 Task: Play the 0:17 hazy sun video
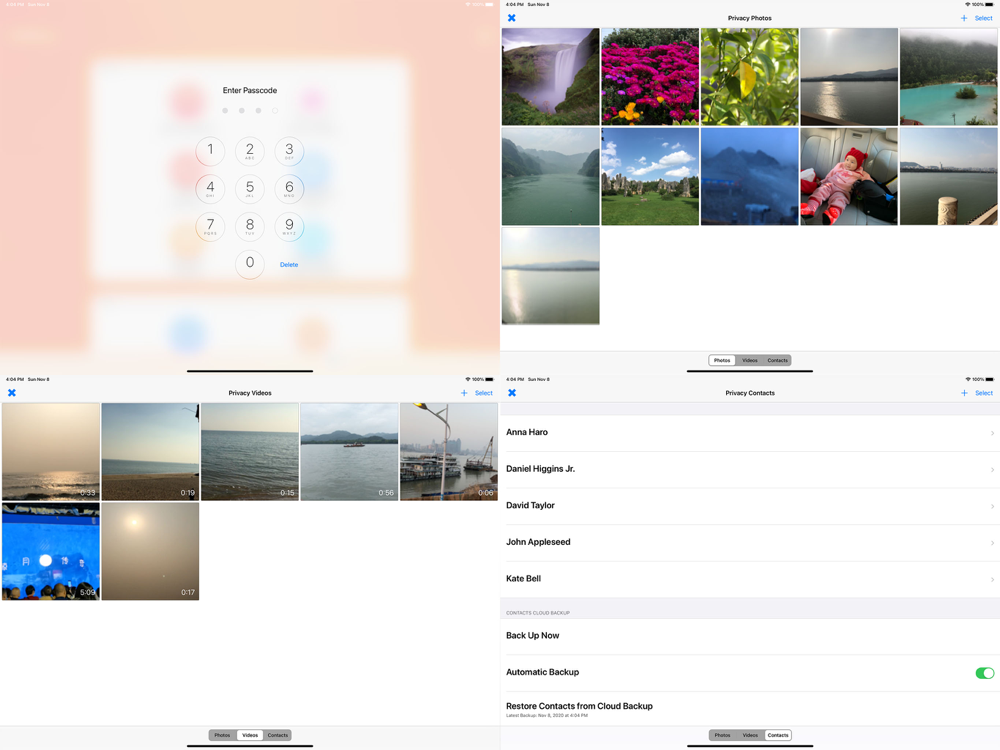(x=150, y=551)
